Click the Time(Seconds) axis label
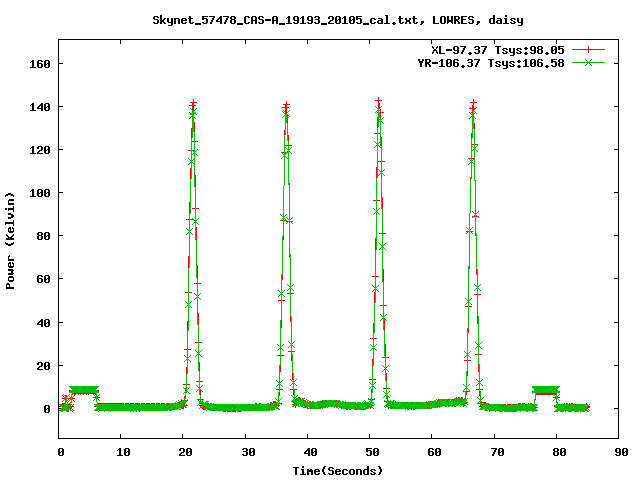 click(338, 471)
